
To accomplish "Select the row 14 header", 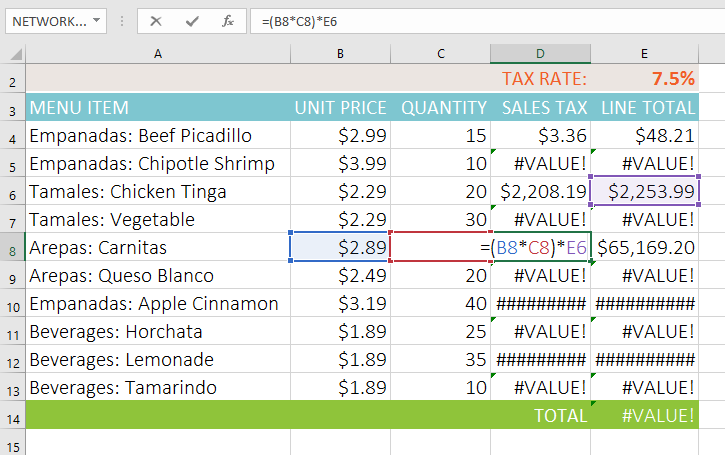I will (13, 415).
